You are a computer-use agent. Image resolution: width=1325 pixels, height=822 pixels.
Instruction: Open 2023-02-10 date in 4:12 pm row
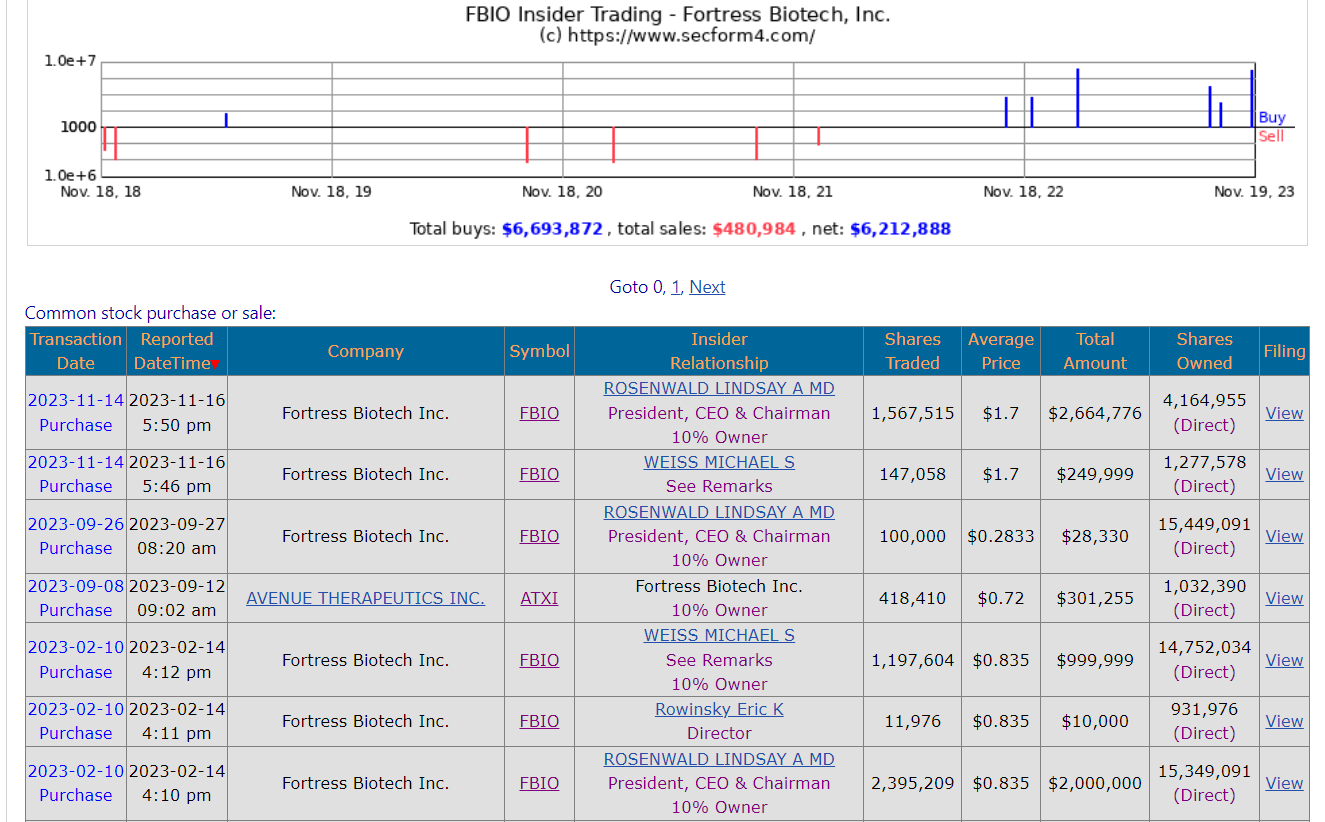point(76,647)
